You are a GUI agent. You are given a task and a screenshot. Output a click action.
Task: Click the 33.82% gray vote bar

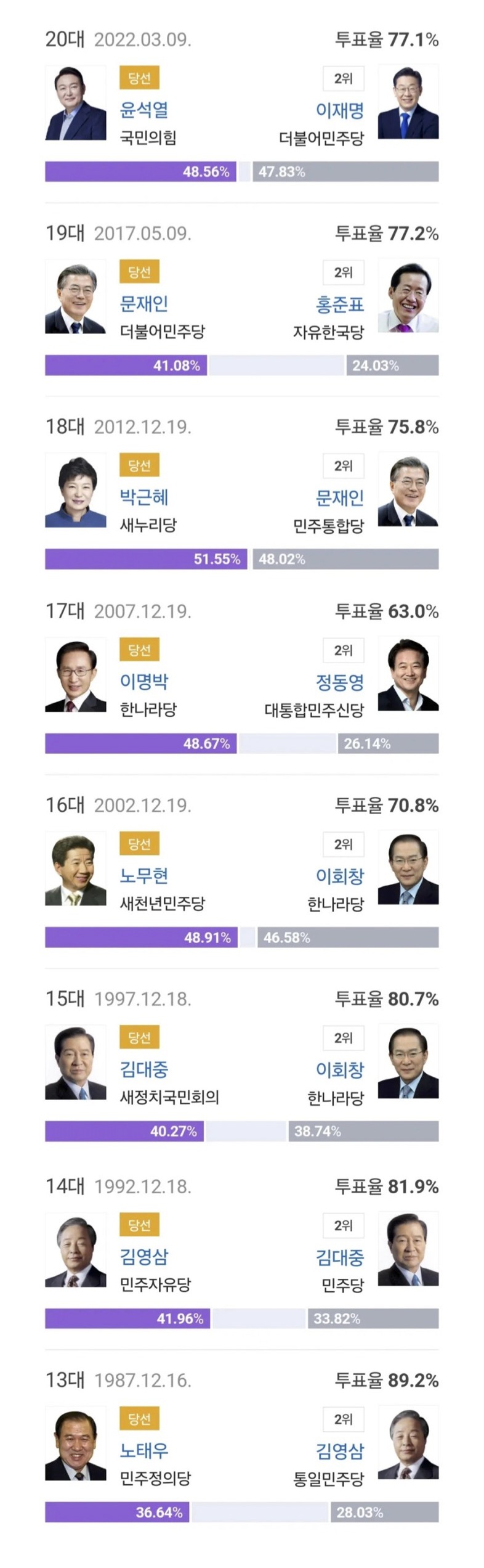pos(372,1318)
